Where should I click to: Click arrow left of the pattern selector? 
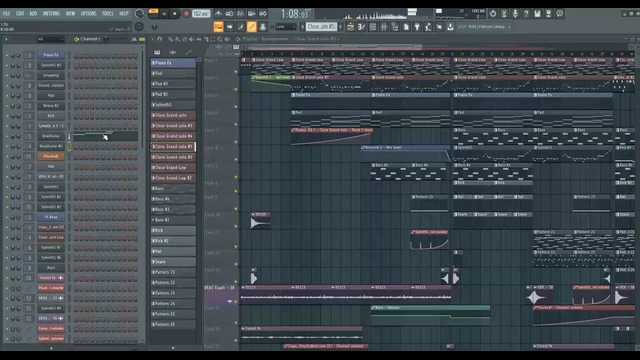point(302,27)
